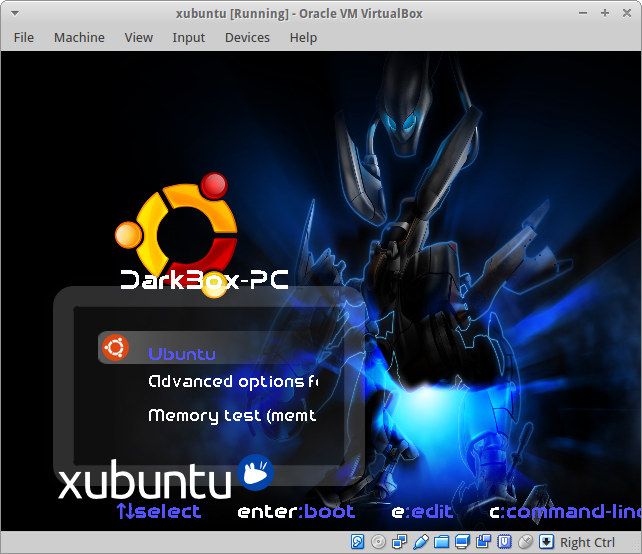
Task: Open the Devices menu
Action: click(247, 38)
